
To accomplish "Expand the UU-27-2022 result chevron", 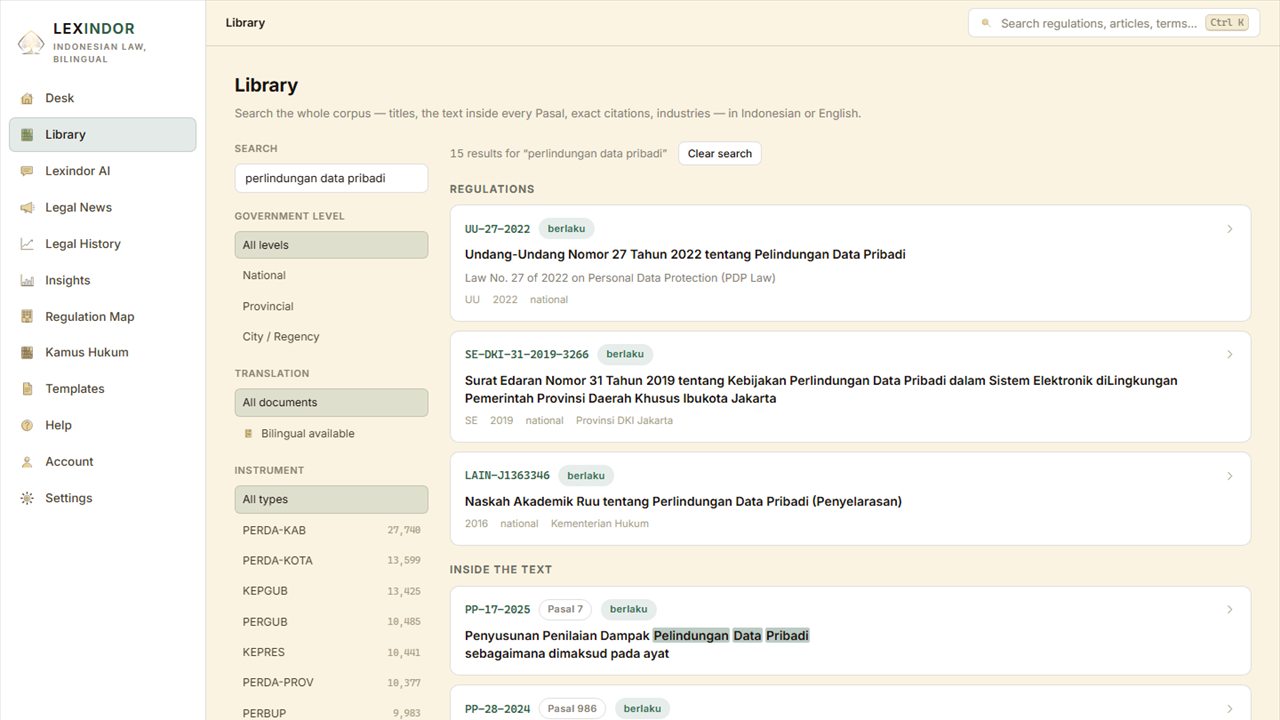I will click(x=1230, y=229).
